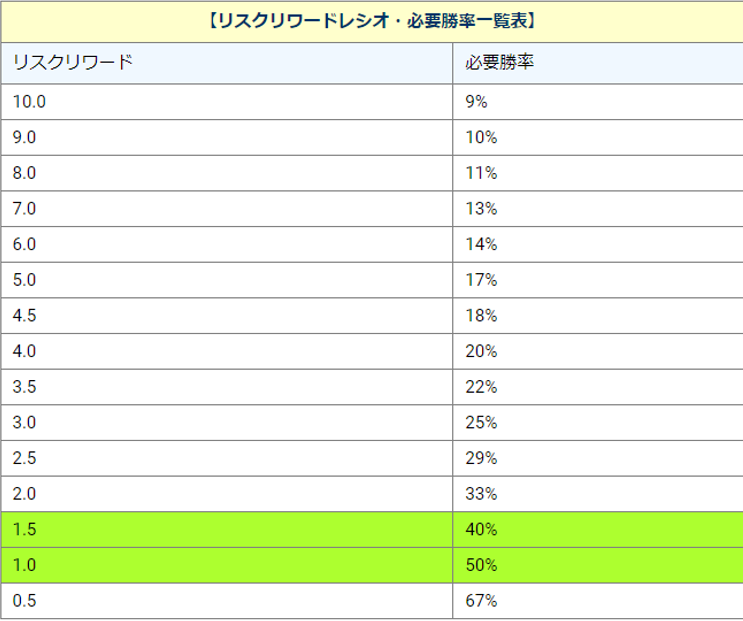Click the 必要勝率 column header

[499, 63]
